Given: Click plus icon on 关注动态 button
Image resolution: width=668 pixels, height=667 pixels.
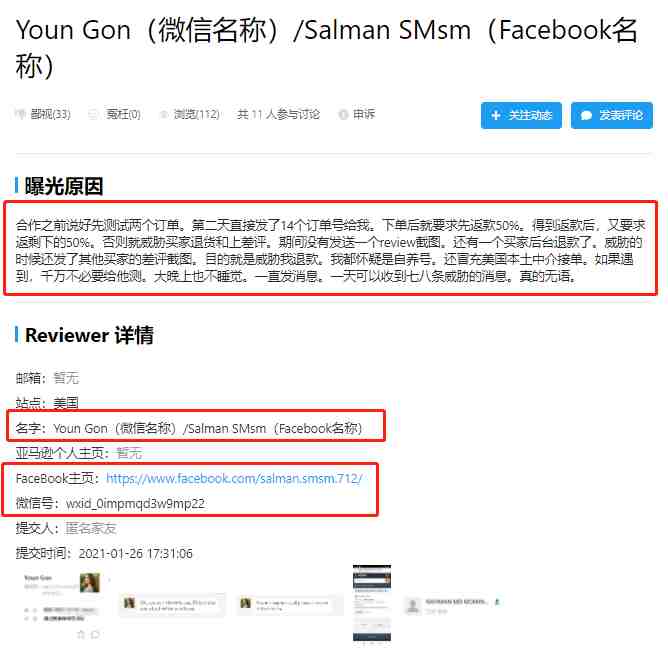Looking at the screenshot, I should pos(496,115).
